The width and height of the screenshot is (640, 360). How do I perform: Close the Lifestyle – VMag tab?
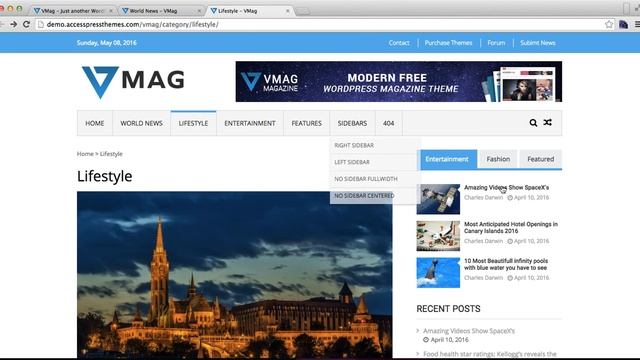(287, 11)
